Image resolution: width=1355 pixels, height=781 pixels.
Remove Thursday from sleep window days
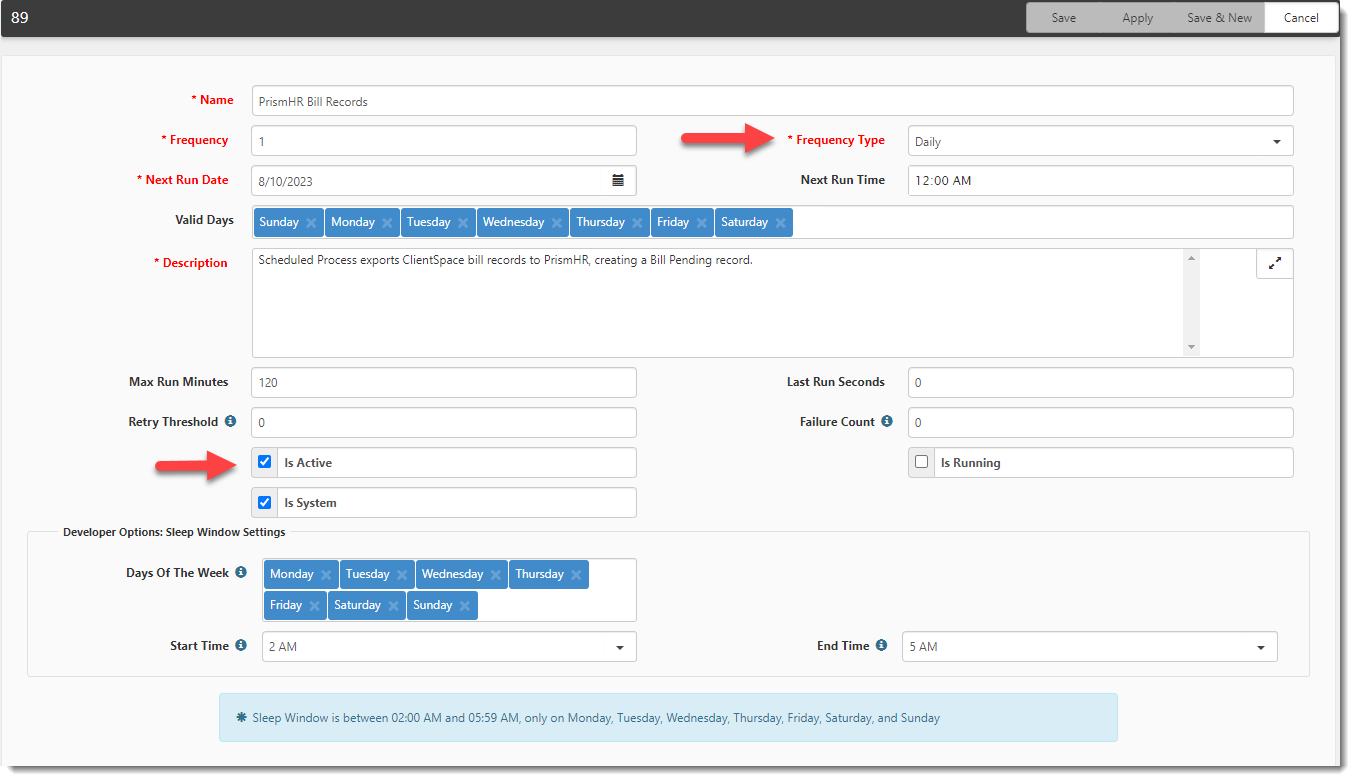pyautogui.click(x=576, y=575)
